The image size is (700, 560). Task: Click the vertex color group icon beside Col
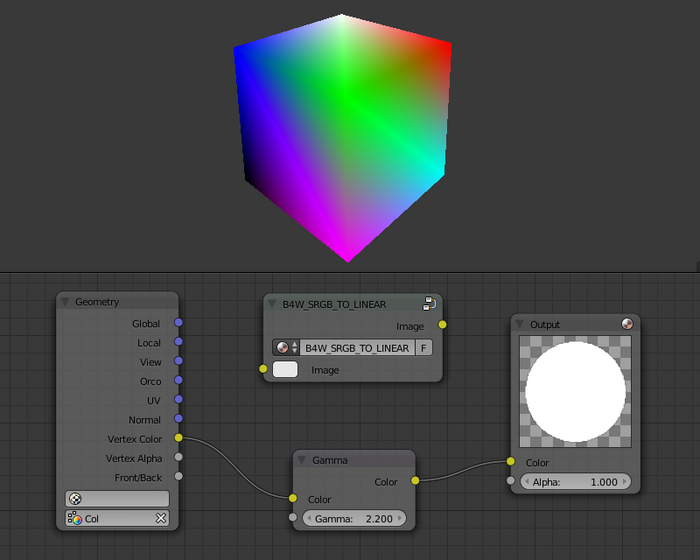click(74, 519)
